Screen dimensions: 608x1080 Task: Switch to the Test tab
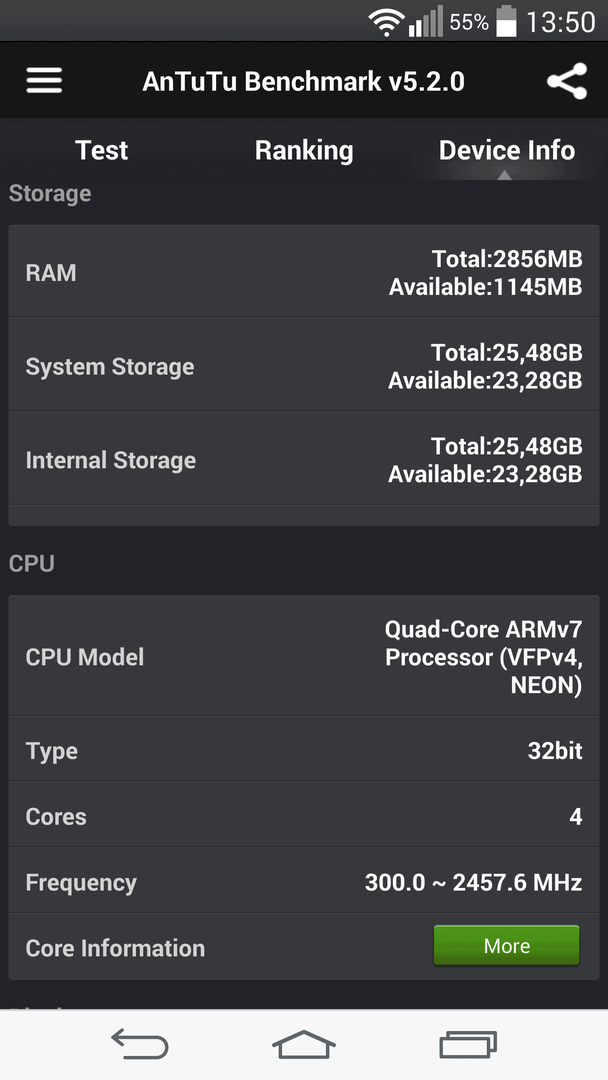coord(101,150)
